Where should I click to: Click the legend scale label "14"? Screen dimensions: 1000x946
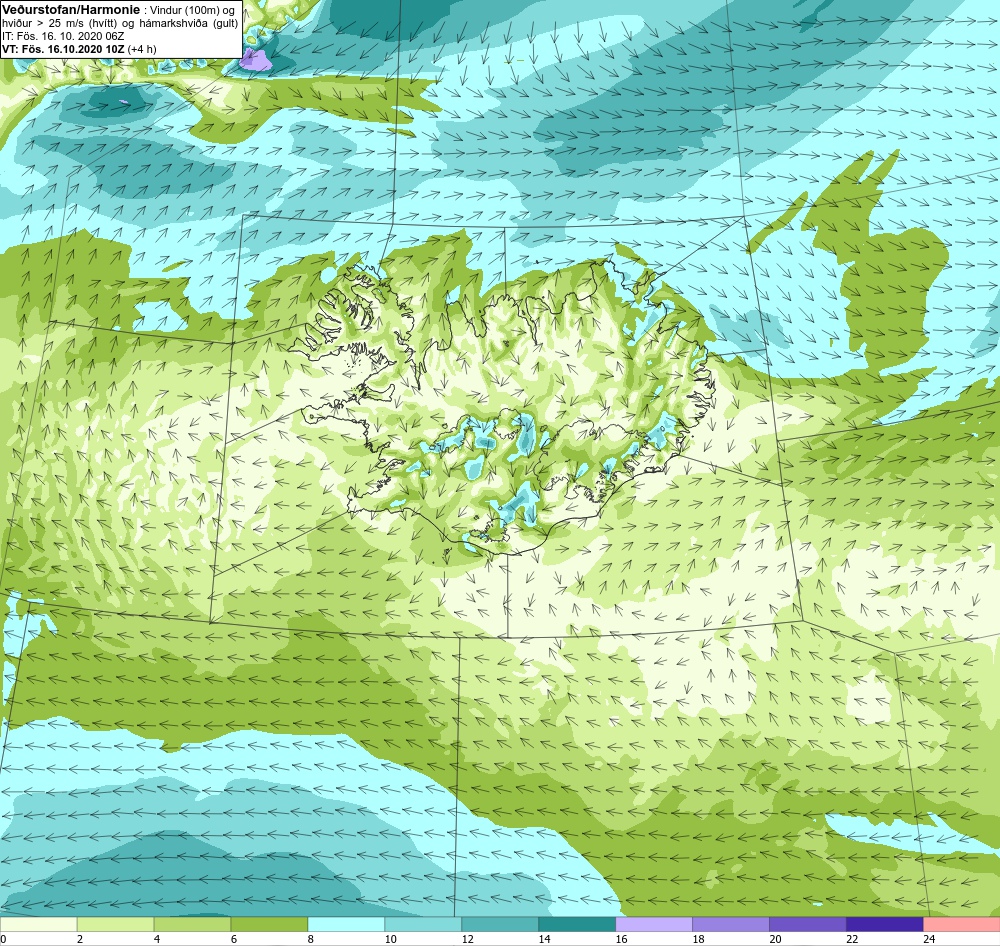pyautogui.click(x=545, y=939)
